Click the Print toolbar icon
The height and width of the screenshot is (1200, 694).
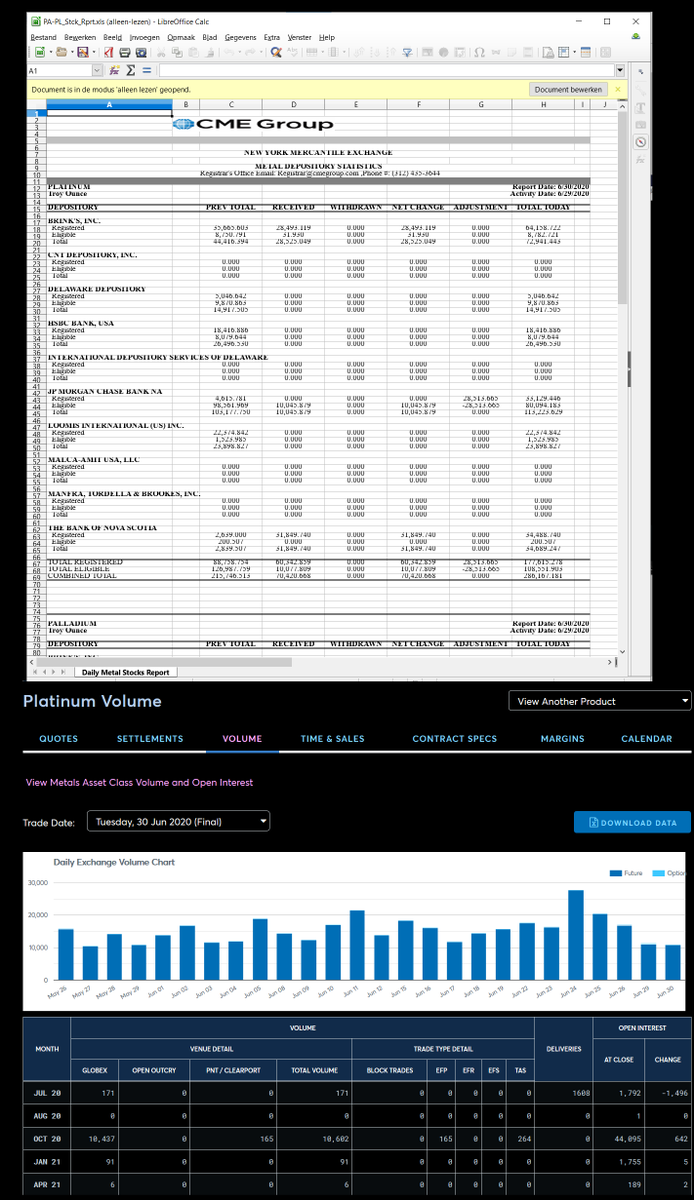coord(125,52)
